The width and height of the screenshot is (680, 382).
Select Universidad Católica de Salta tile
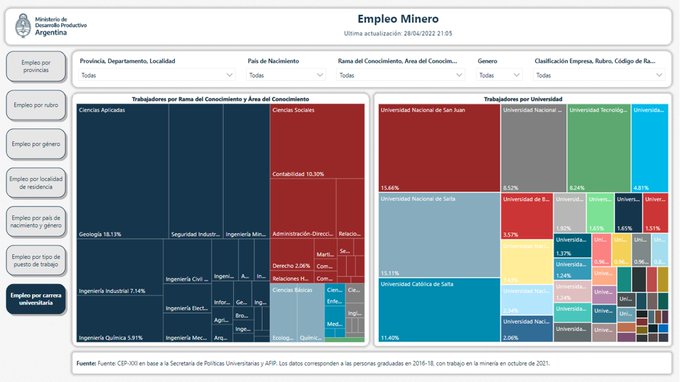coord(439,310)
